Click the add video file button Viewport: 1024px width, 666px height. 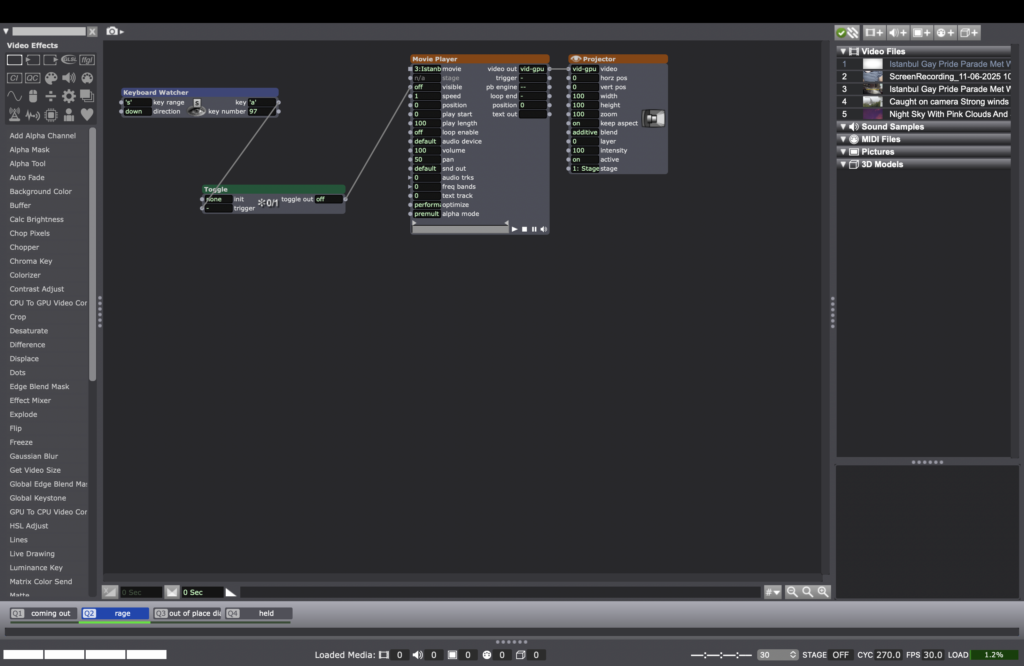coord(874,32)
